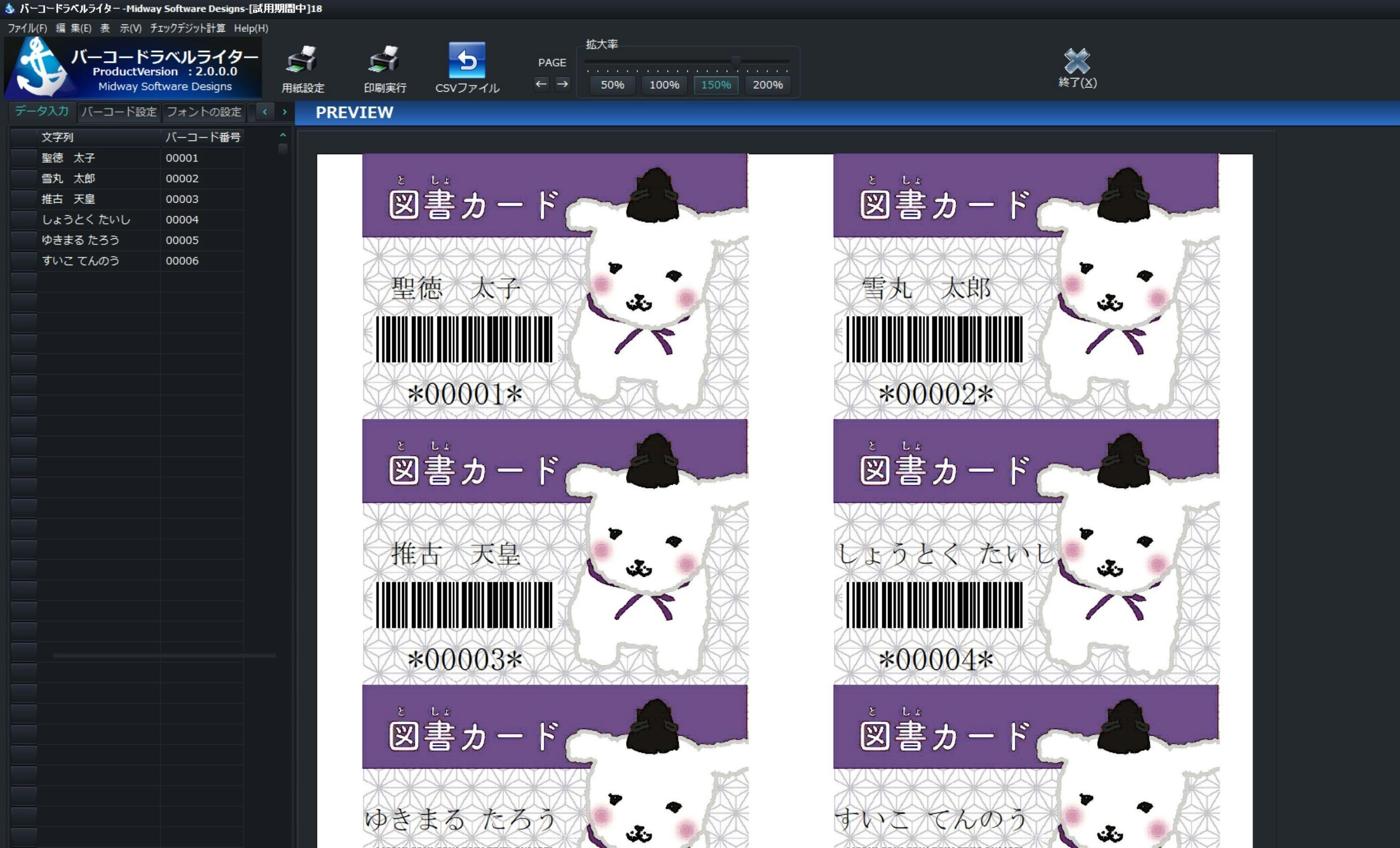The image size is (1400, 848).
Task: Click the バーコード番号 column header
Action: [x=202, y=137]
